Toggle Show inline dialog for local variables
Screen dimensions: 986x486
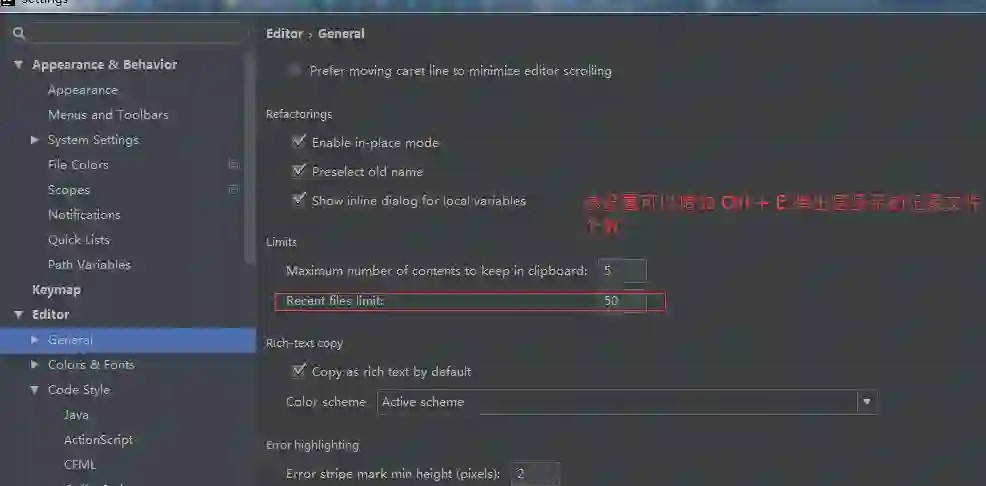click(299, 200)
